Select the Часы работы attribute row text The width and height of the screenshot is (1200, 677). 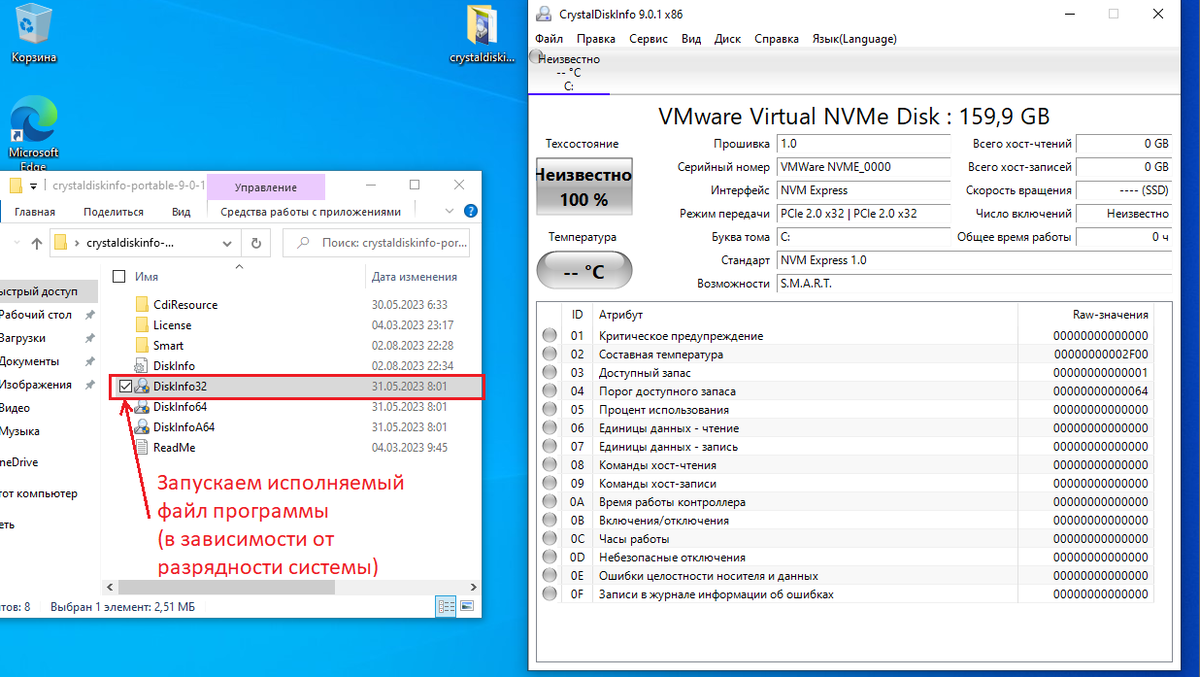pos(634,539)
